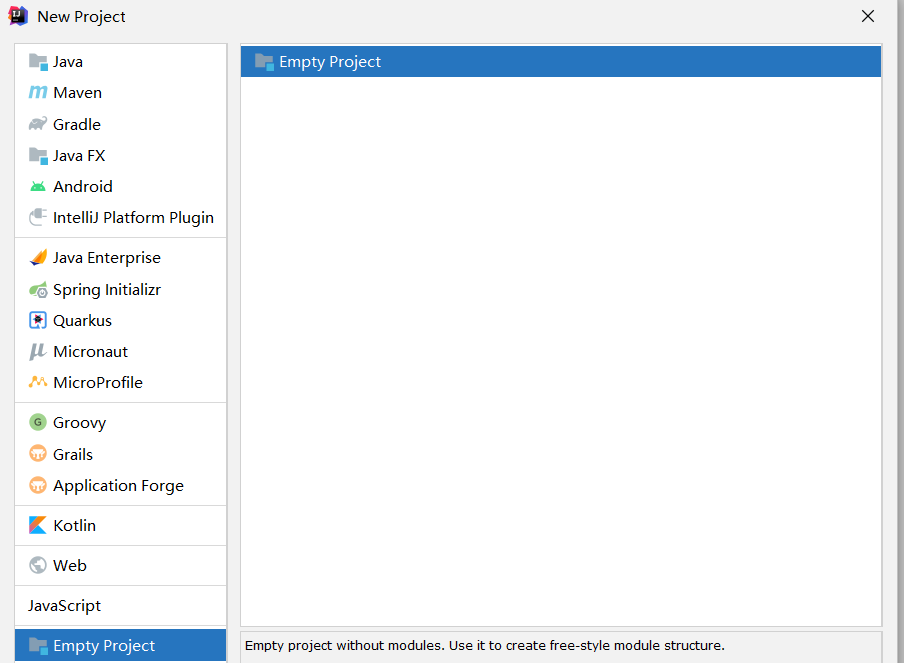Click the green Android robot icon
The image size is (904, 663).
pyautogui.click(x=38, y=186)
